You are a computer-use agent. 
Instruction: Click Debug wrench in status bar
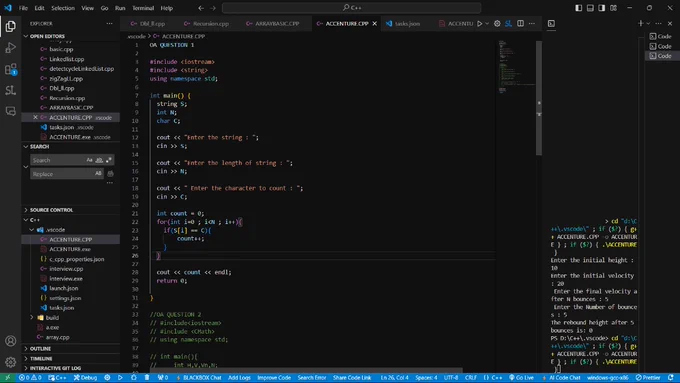(x=85, y=378)
